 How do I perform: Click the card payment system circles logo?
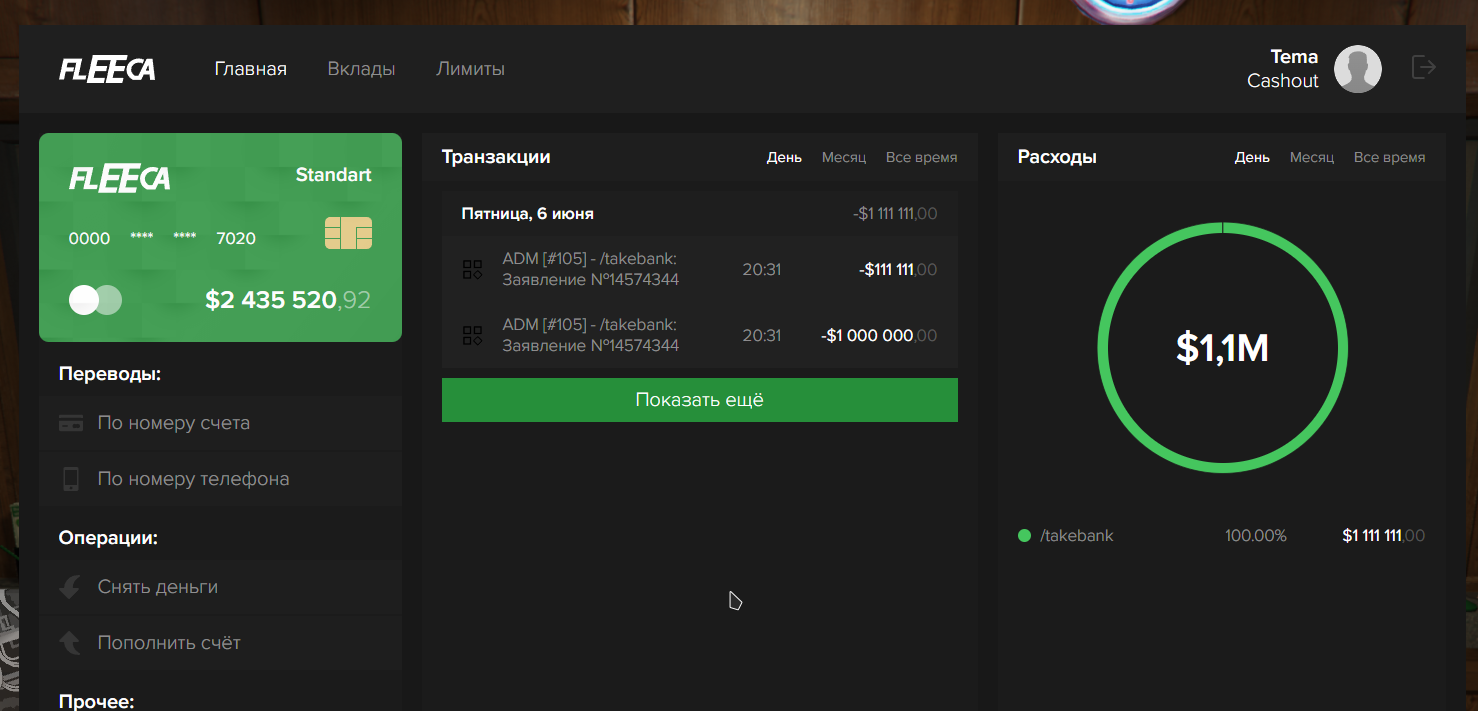95,300
